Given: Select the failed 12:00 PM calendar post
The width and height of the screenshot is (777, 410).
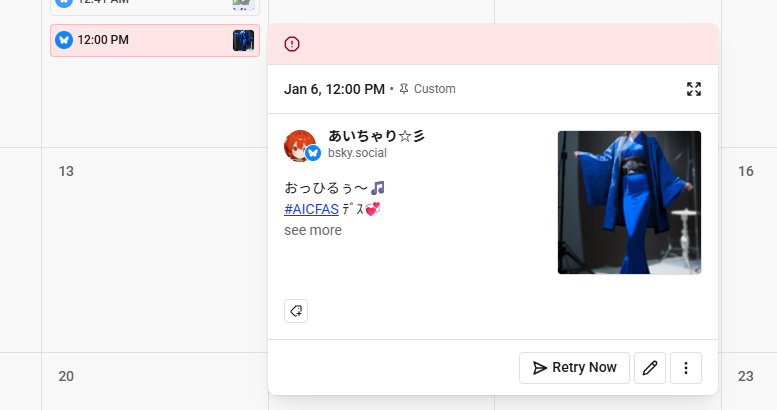Looking at the screenshot, I should point(150,40).
